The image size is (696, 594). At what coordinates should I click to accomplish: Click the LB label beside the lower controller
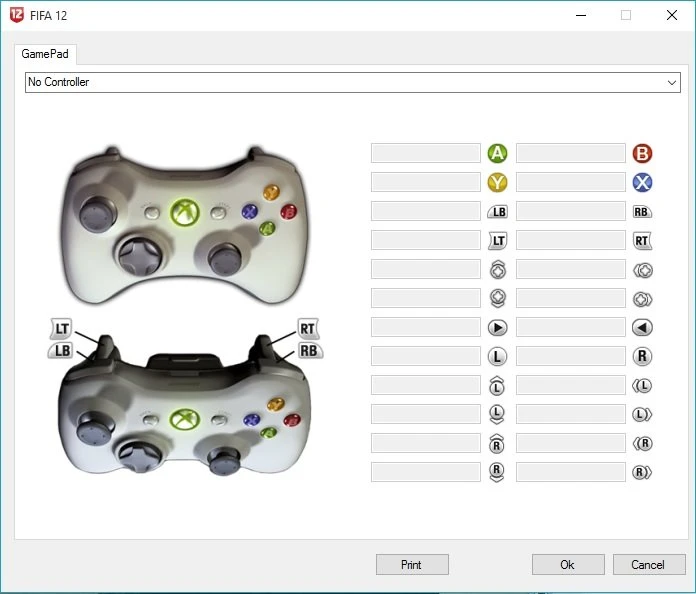click(x=61, y=351)
